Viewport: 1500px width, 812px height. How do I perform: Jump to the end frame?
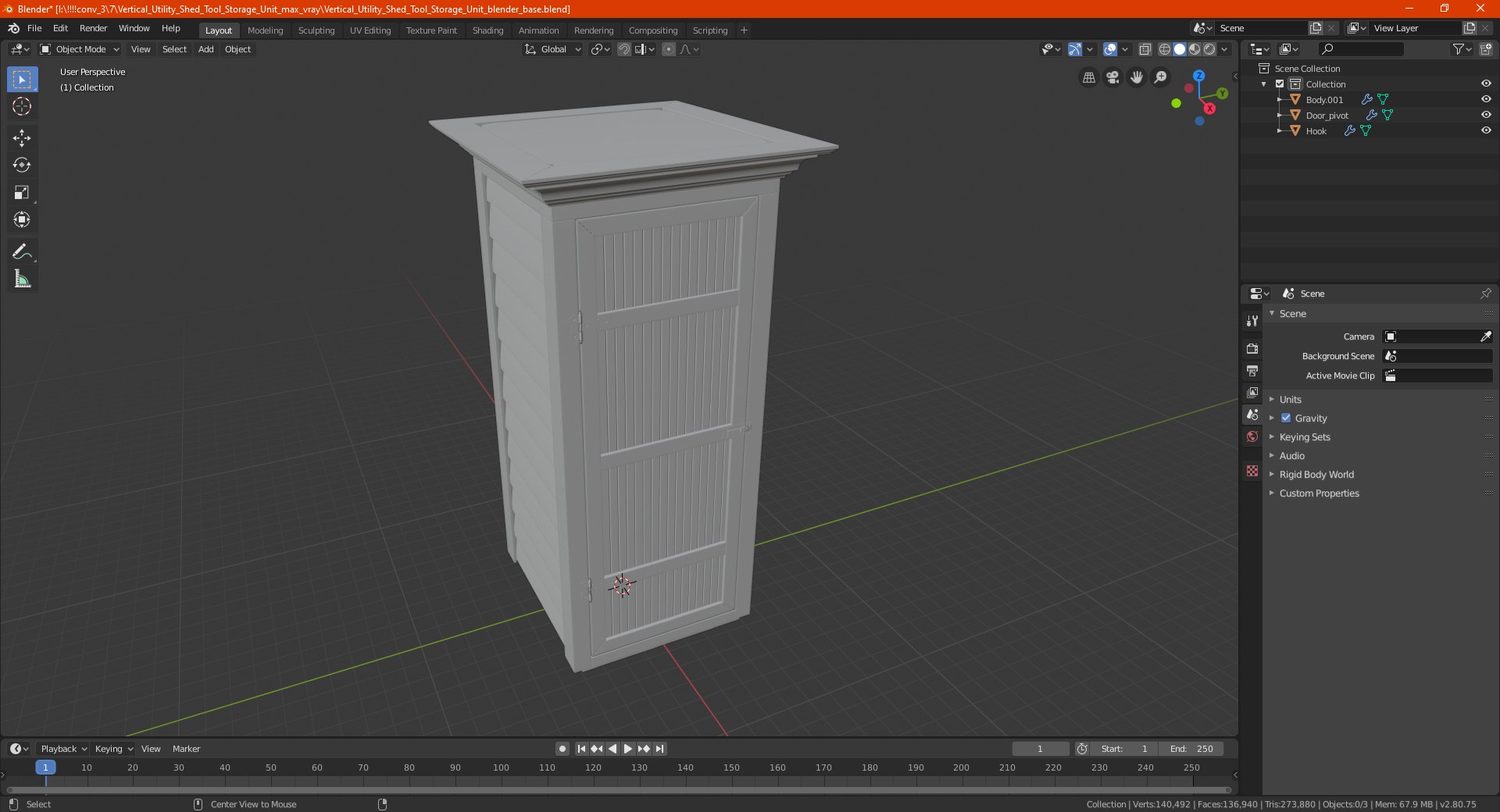[x=659, y=749]
